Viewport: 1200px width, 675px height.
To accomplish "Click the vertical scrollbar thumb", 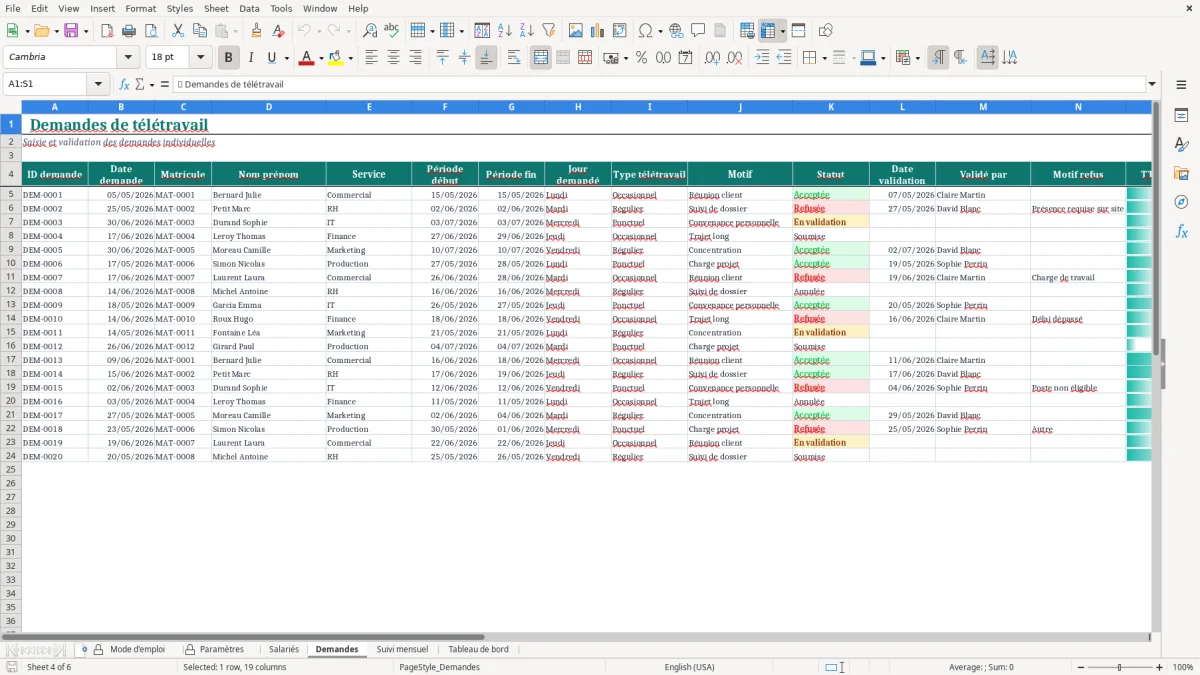I will (x=1157, y=230).
